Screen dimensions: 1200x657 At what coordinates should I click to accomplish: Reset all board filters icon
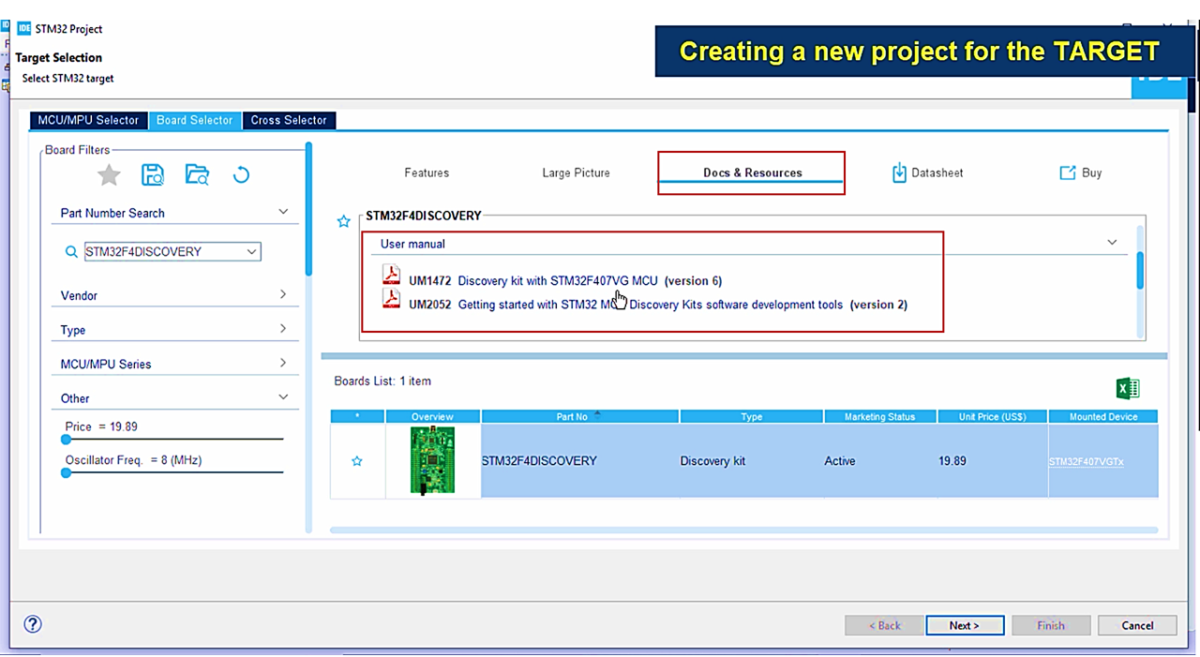tap(241, 175)
